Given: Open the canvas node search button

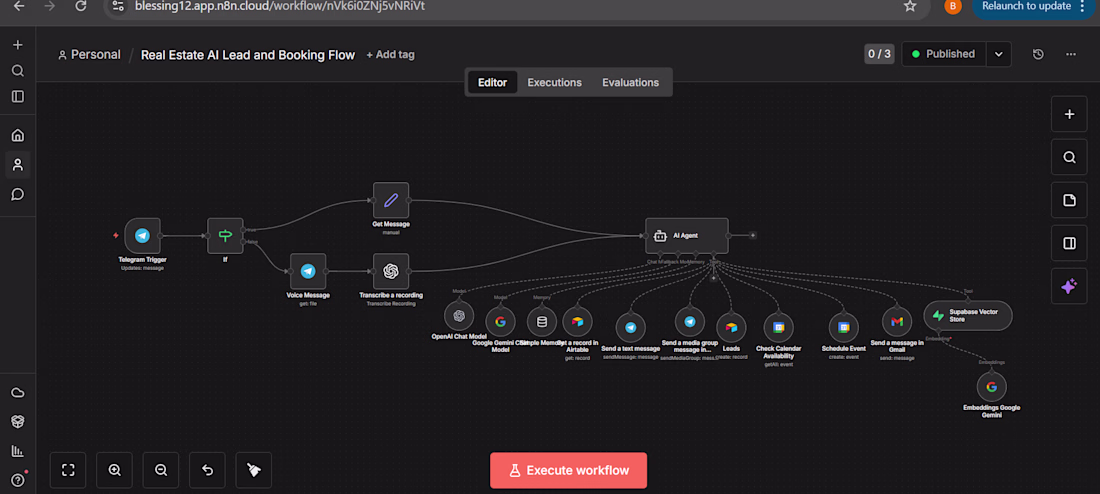Looking at the screenshot, I should click(1069, 157).
